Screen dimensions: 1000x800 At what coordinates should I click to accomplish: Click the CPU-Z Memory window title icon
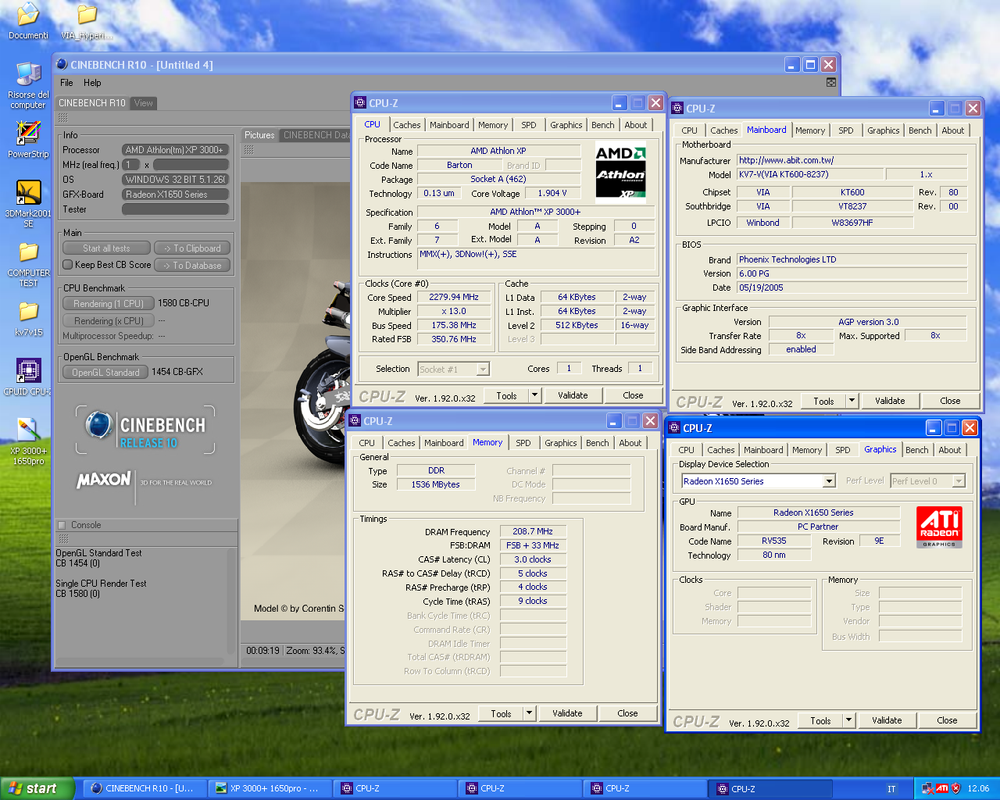click(355, 421)
